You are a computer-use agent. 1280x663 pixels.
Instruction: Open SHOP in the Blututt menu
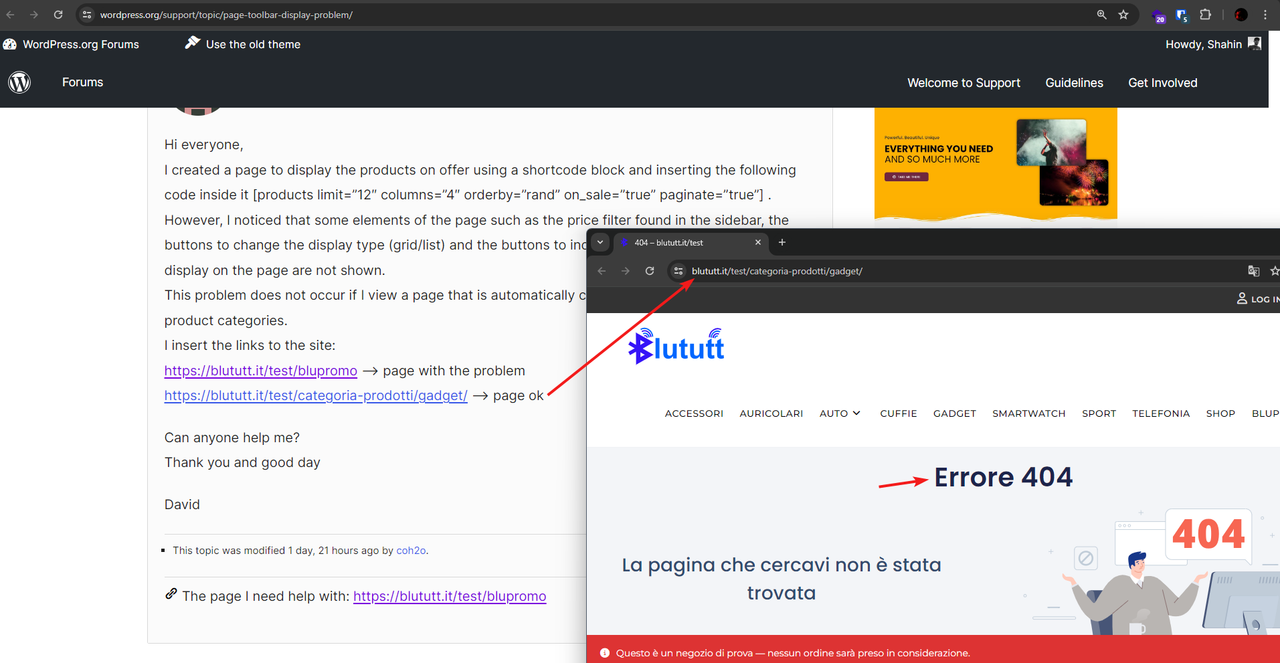(1220, 413)
